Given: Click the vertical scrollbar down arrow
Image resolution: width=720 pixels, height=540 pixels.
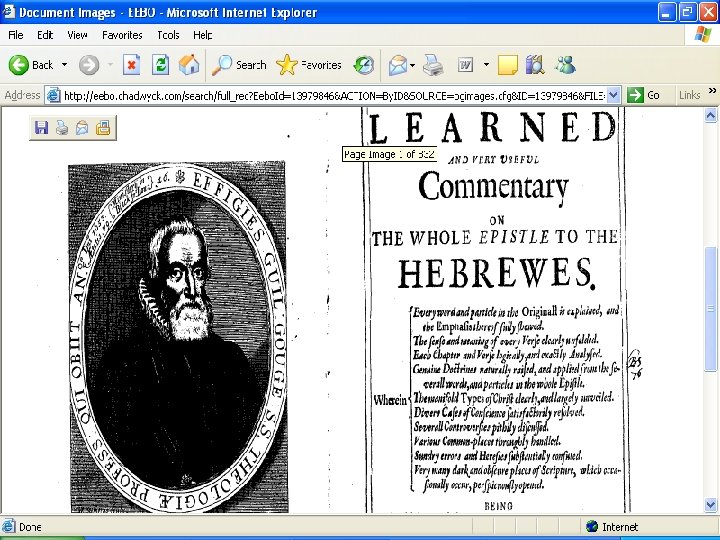Looking at the screenshot, I should (710, 505).
